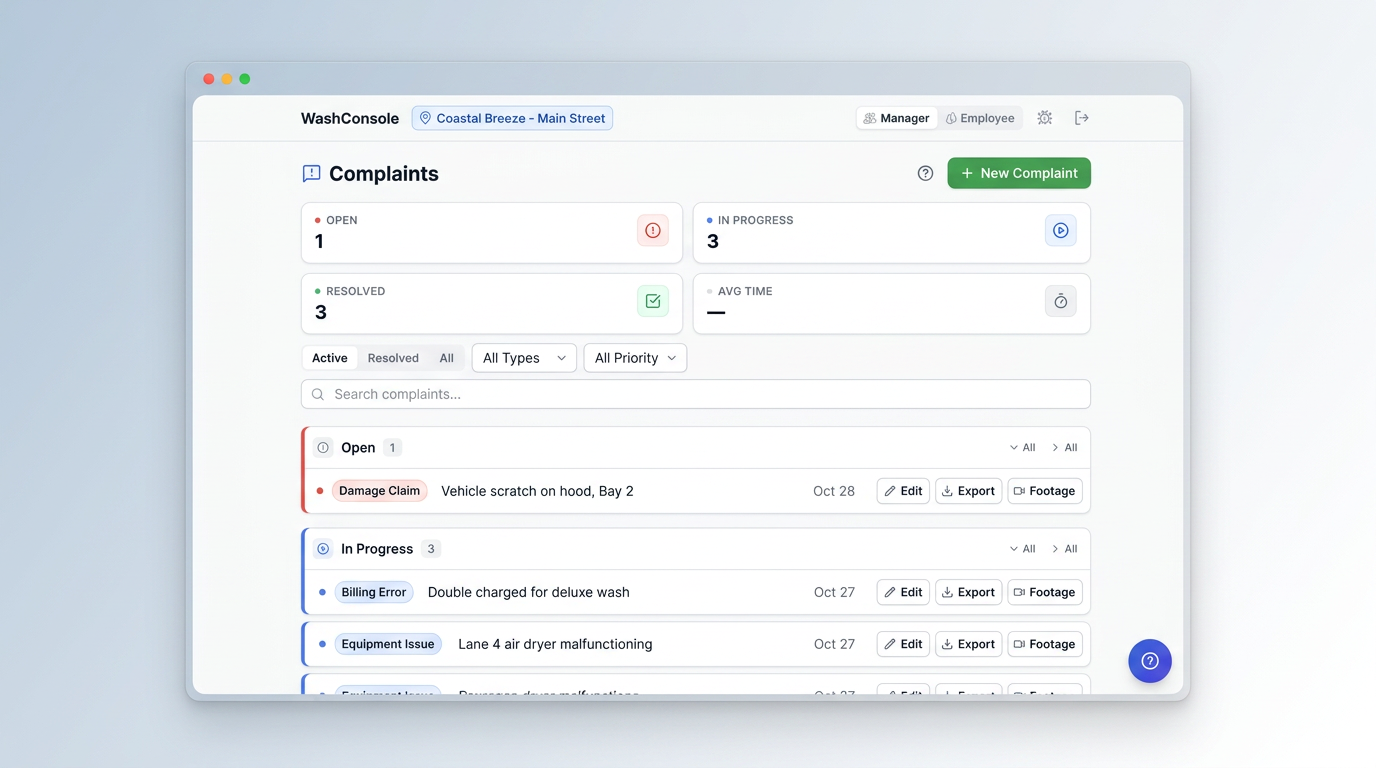Click the Open stat card
The width and height of the screenshot is (1376, 768).
[x=492, y=233]
